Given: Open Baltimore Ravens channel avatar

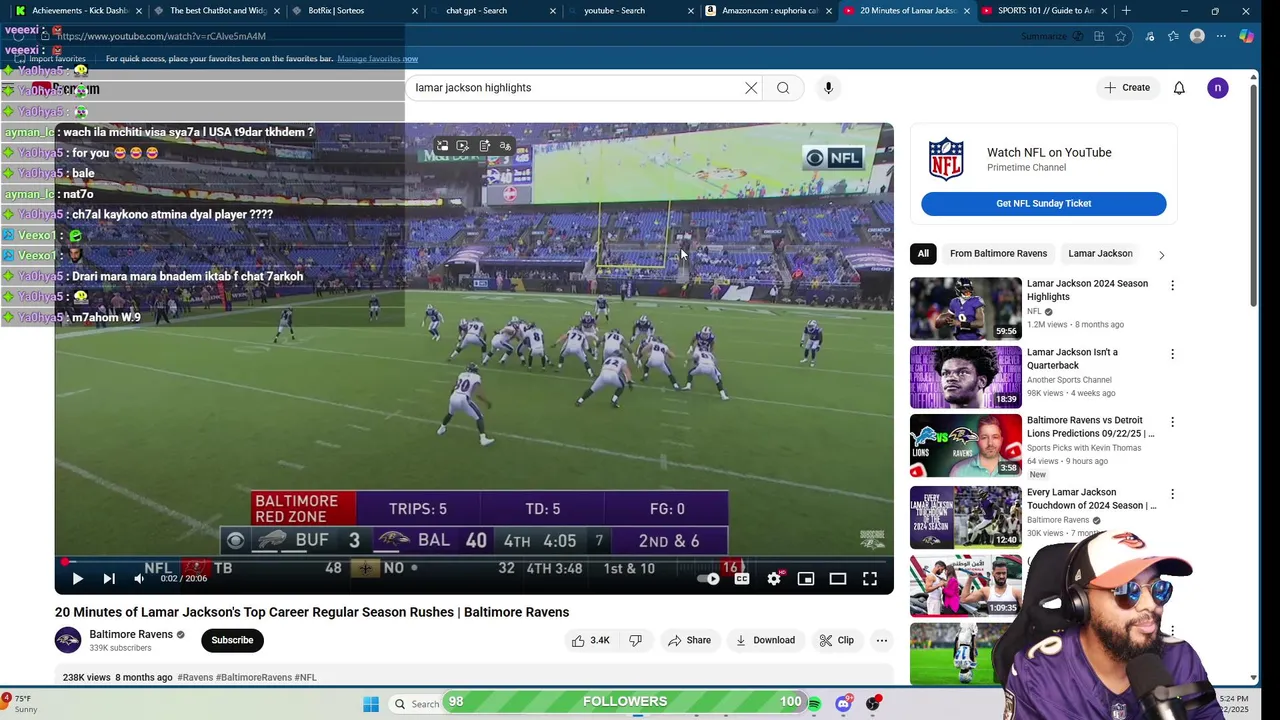Looking at the screenshot, I should click(68, 640).
